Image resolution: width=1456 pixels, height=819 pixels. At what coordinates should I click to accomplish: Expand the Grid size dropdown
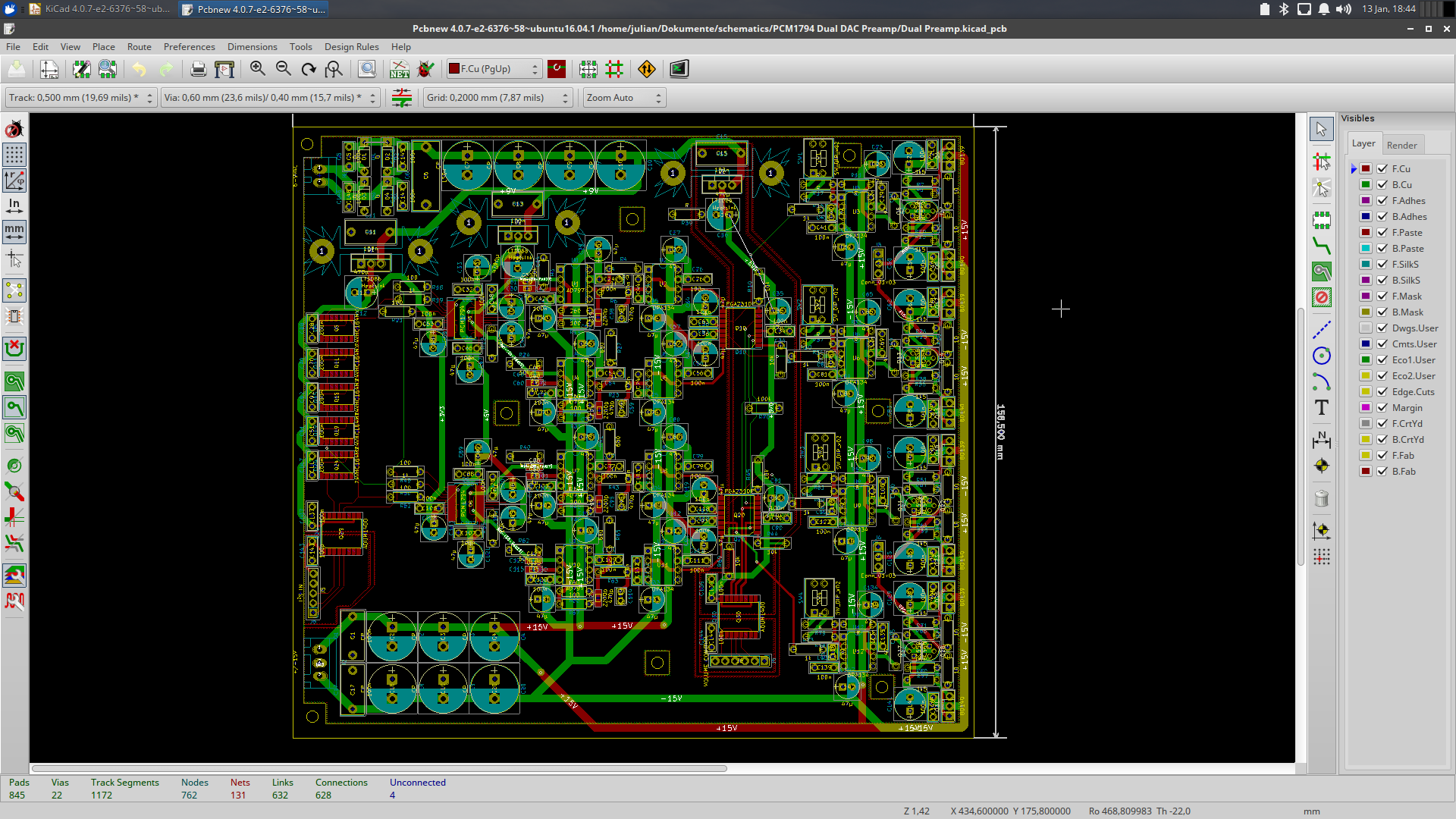(497, 98)
